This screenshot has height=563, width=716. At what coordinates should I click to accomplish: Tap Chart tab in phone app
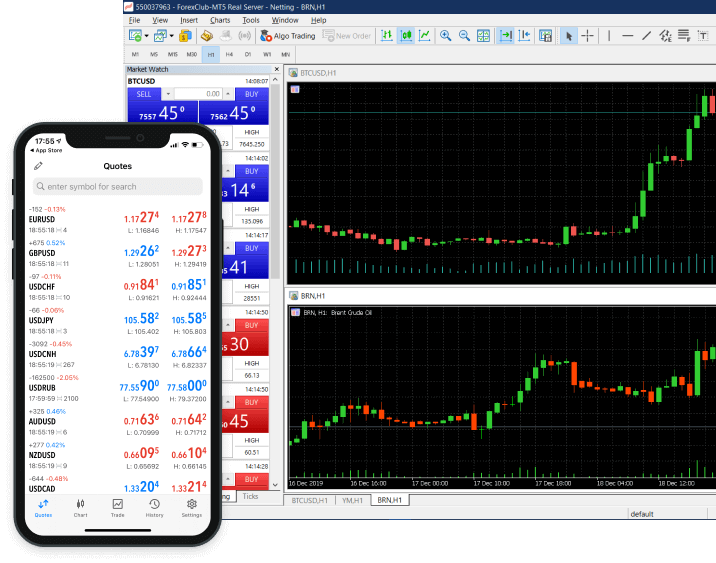[80, 508]
